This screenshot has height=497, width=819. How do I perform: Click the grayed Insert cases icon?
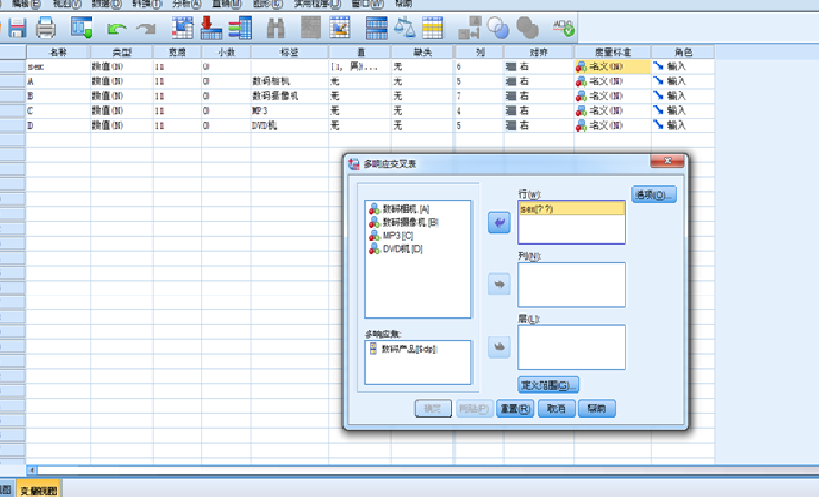tap(311, 28)
